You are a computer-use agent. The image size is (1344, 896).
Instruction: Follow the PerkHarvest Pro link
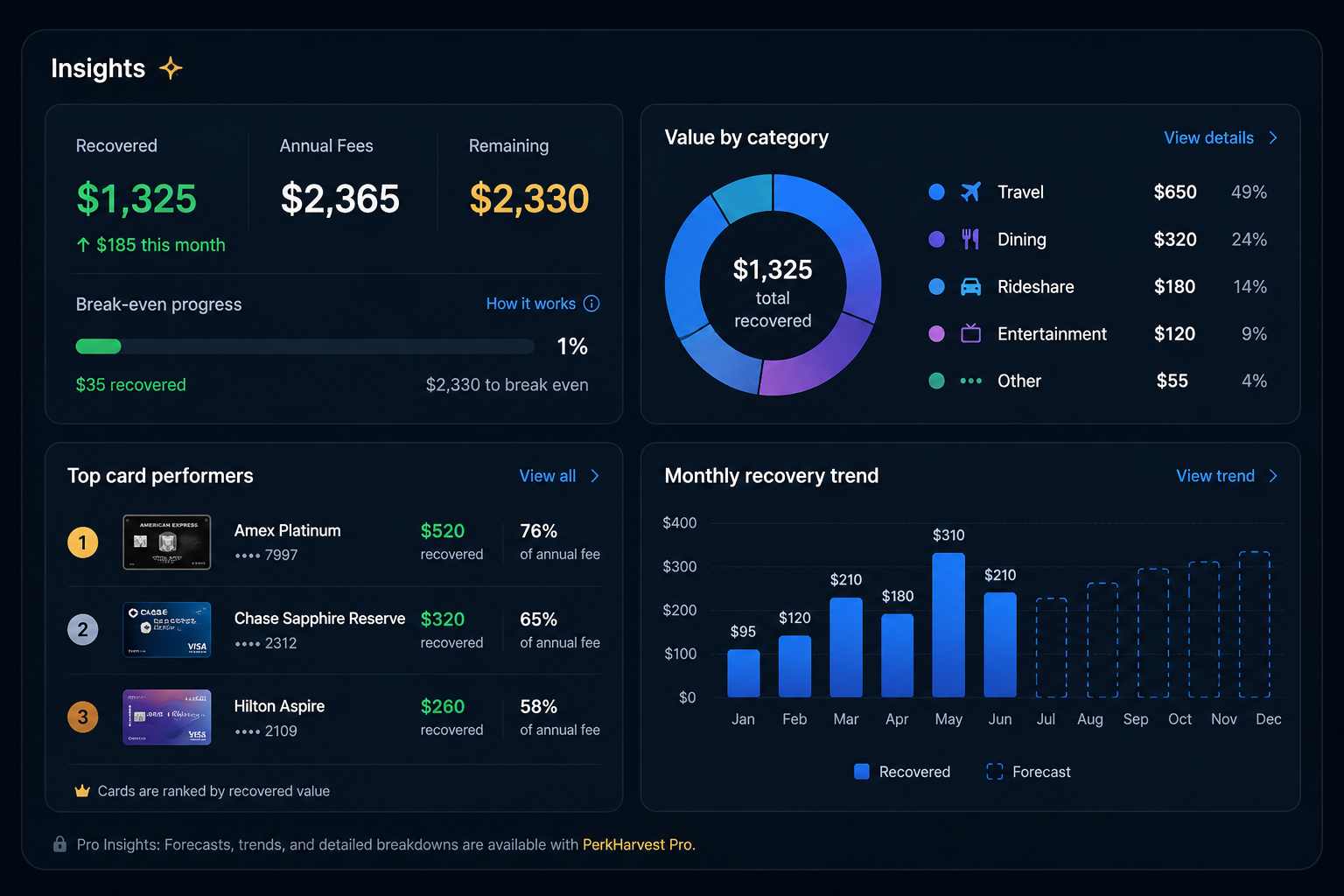(639, 844)
